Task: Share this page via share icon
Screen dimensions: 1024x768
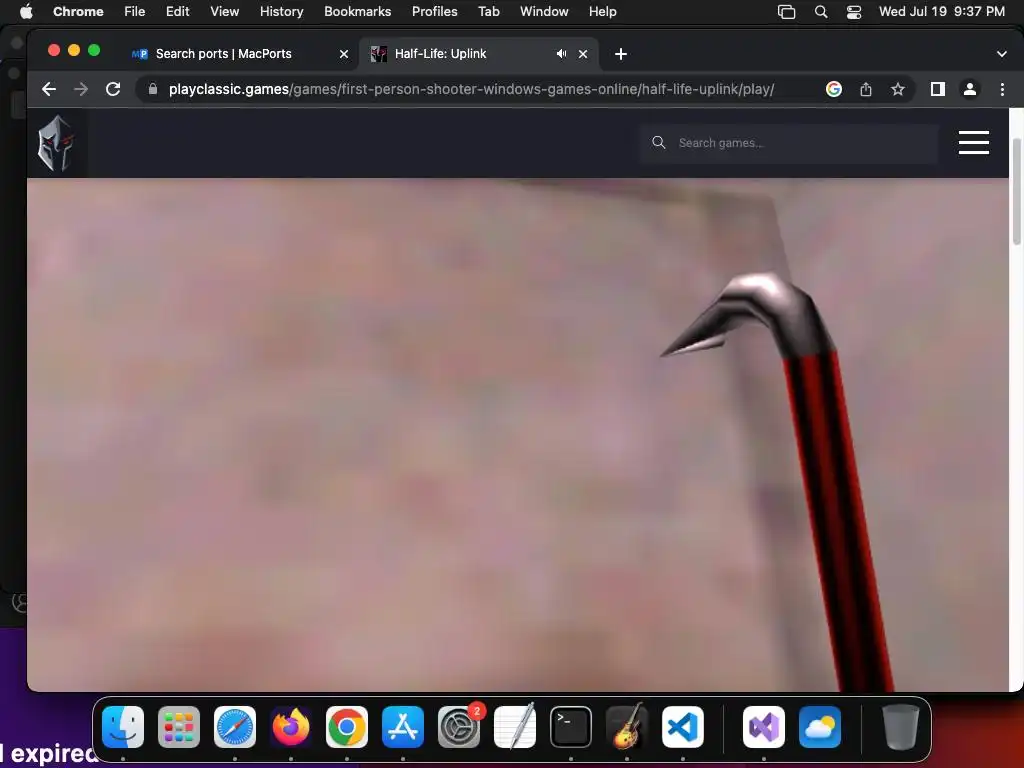Action: tap(866, 89)
